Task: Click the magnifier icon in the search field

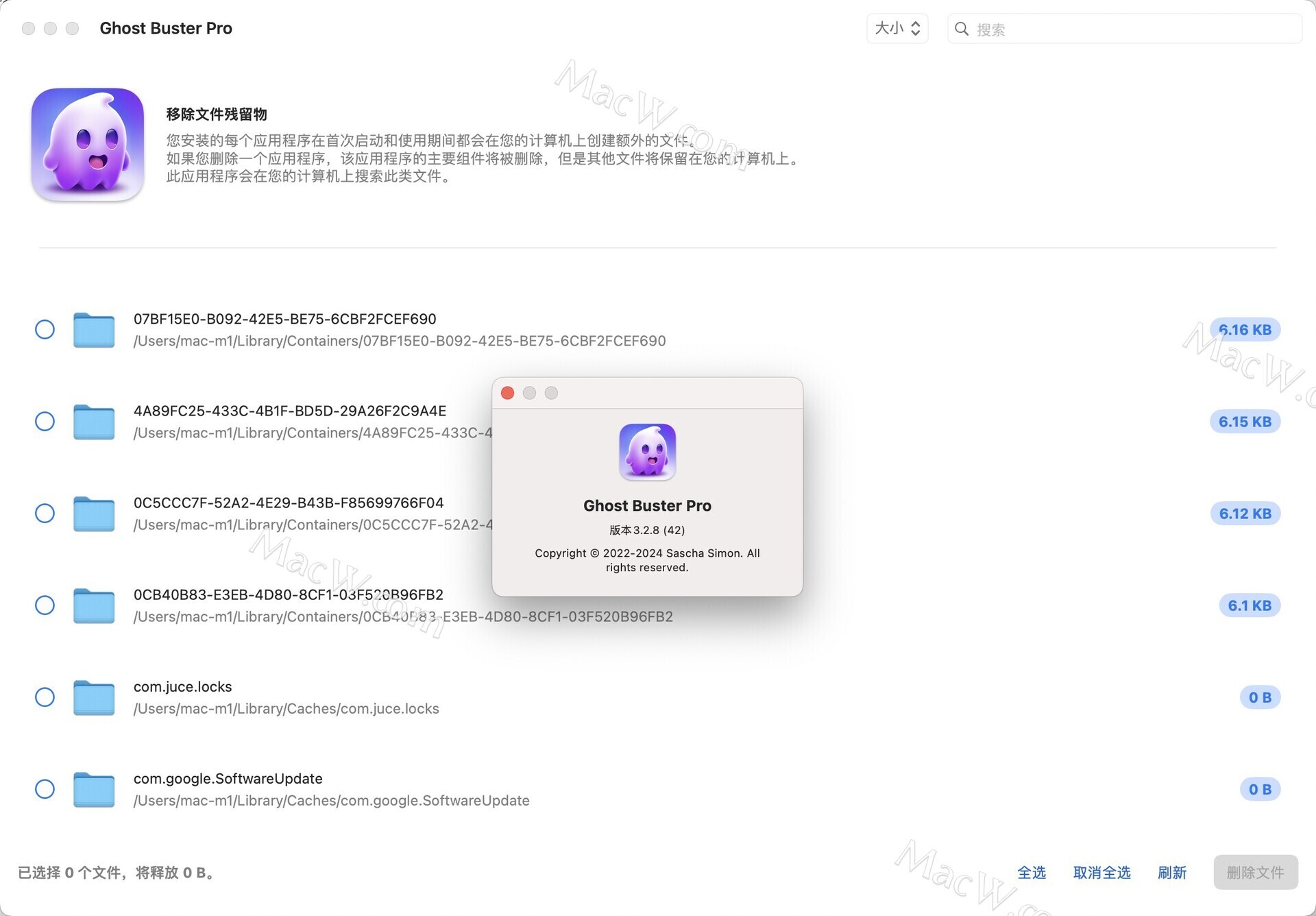Action: point(962,29)
